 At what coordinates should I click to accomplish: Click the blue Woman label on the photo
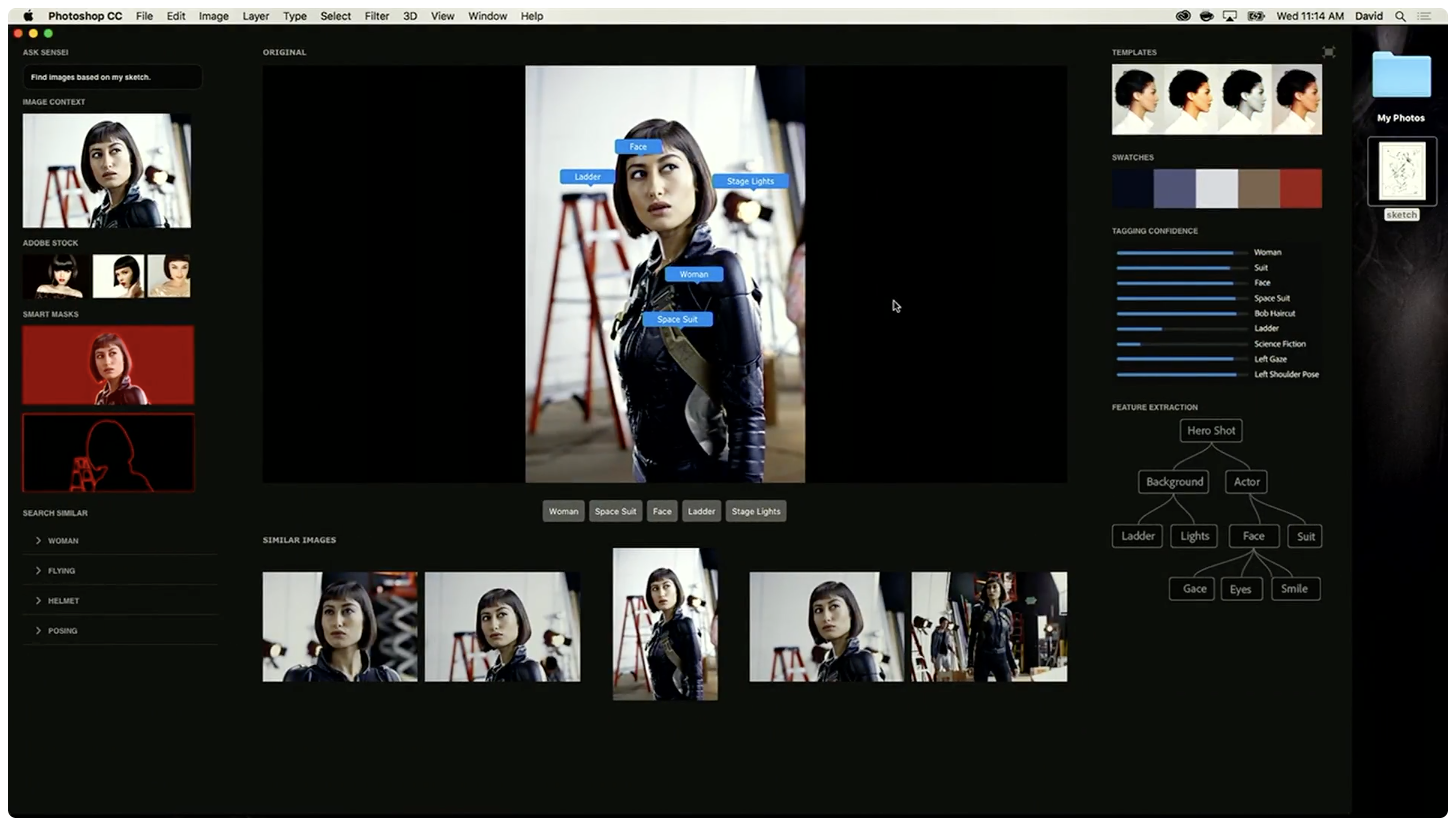point(694,274)
